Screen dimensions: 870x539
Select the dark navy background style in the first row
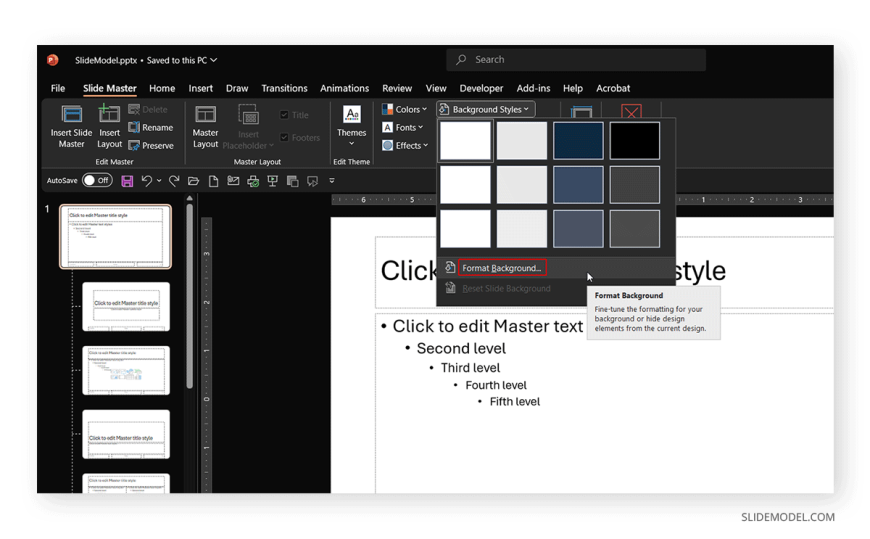pyautogui.click(x=578, y=140)
